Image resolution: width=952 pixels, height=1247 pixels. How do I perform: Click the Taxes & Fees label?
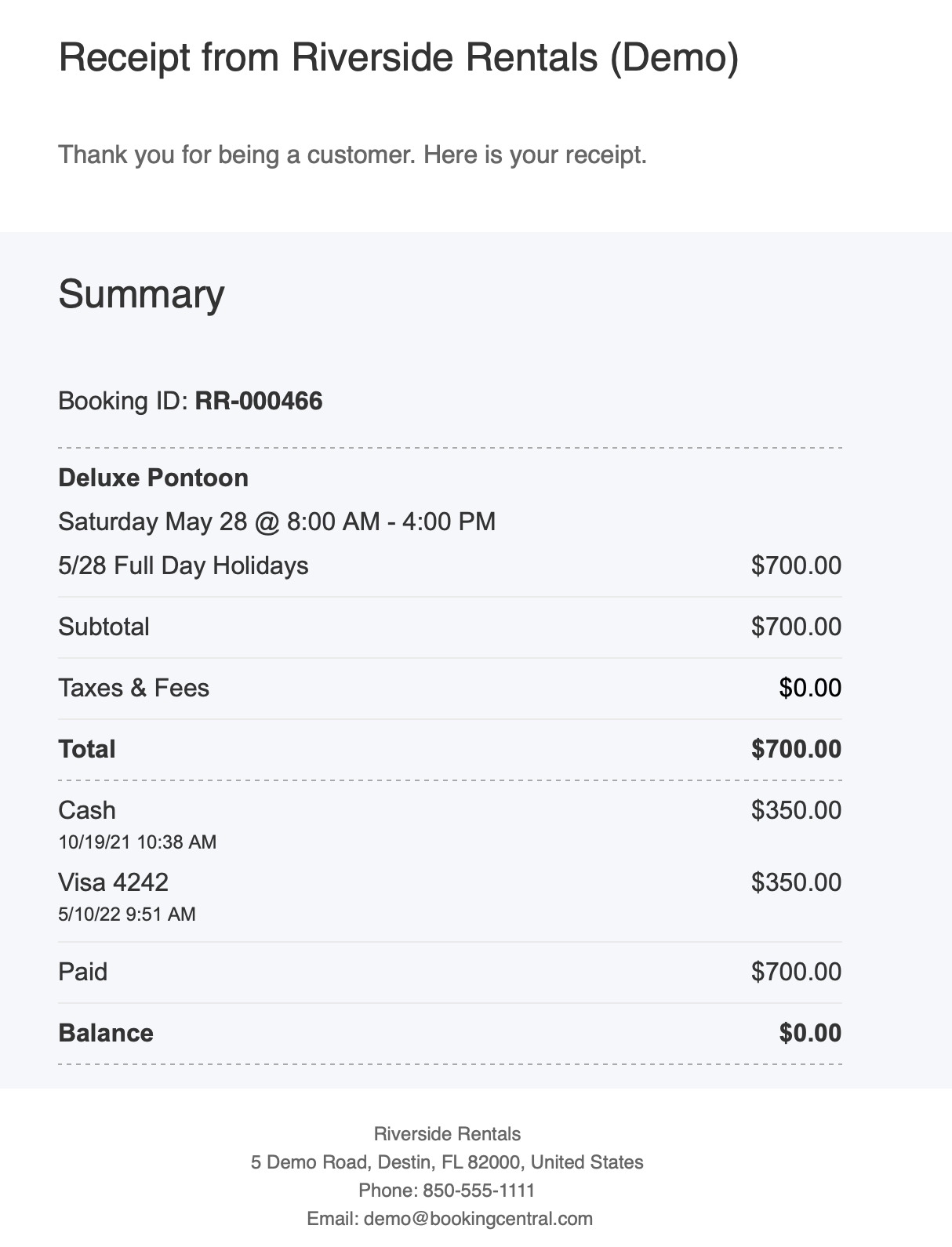133,688
